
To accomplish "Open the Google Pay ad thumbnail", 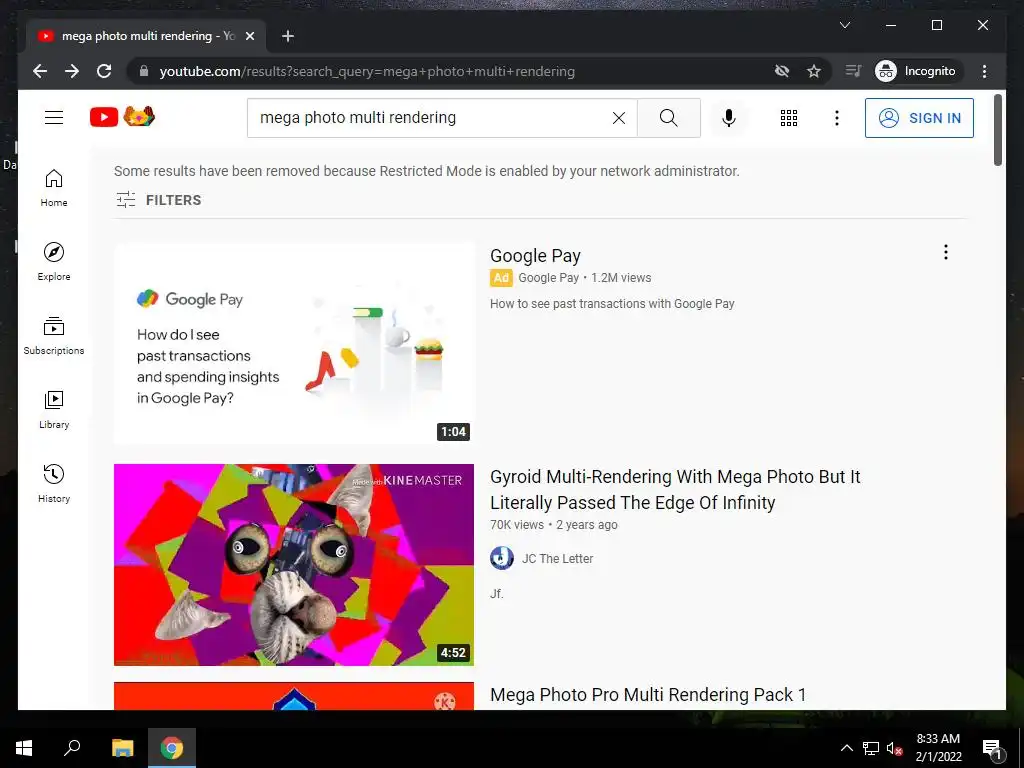I will (294, 344).
